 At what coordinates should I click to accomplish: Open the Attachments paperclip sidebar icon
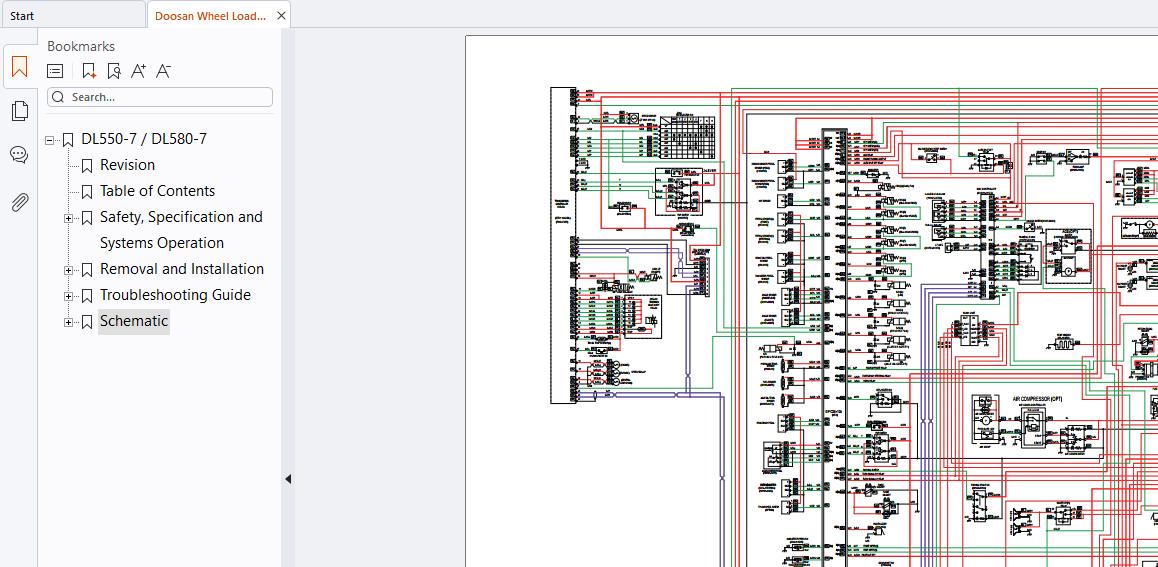click(19, 201)
